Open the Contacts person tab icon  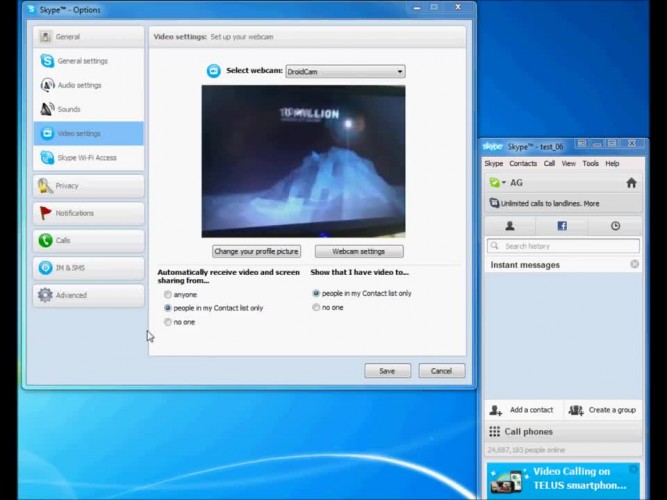point(510,226)
